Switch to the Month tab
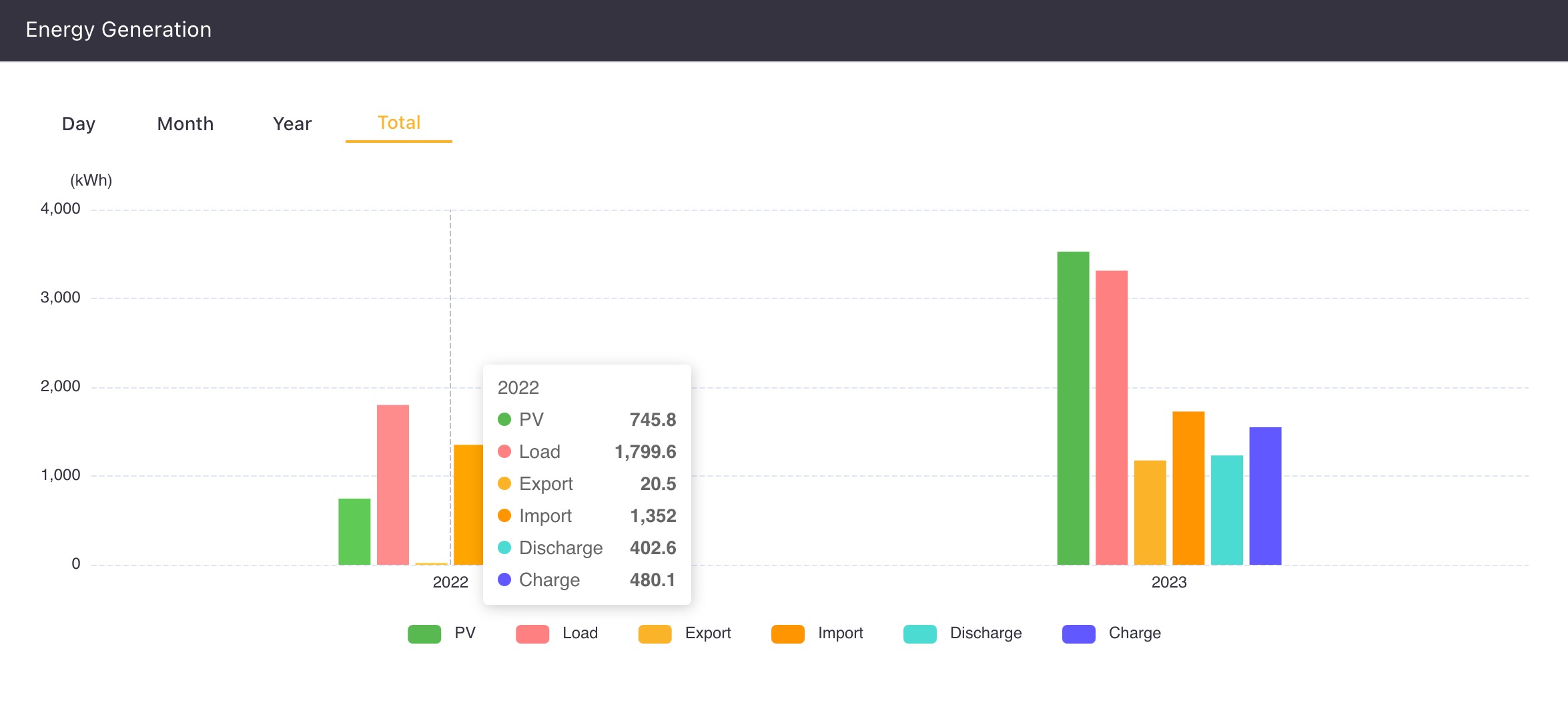1568x701 pixels. point(185,124)
